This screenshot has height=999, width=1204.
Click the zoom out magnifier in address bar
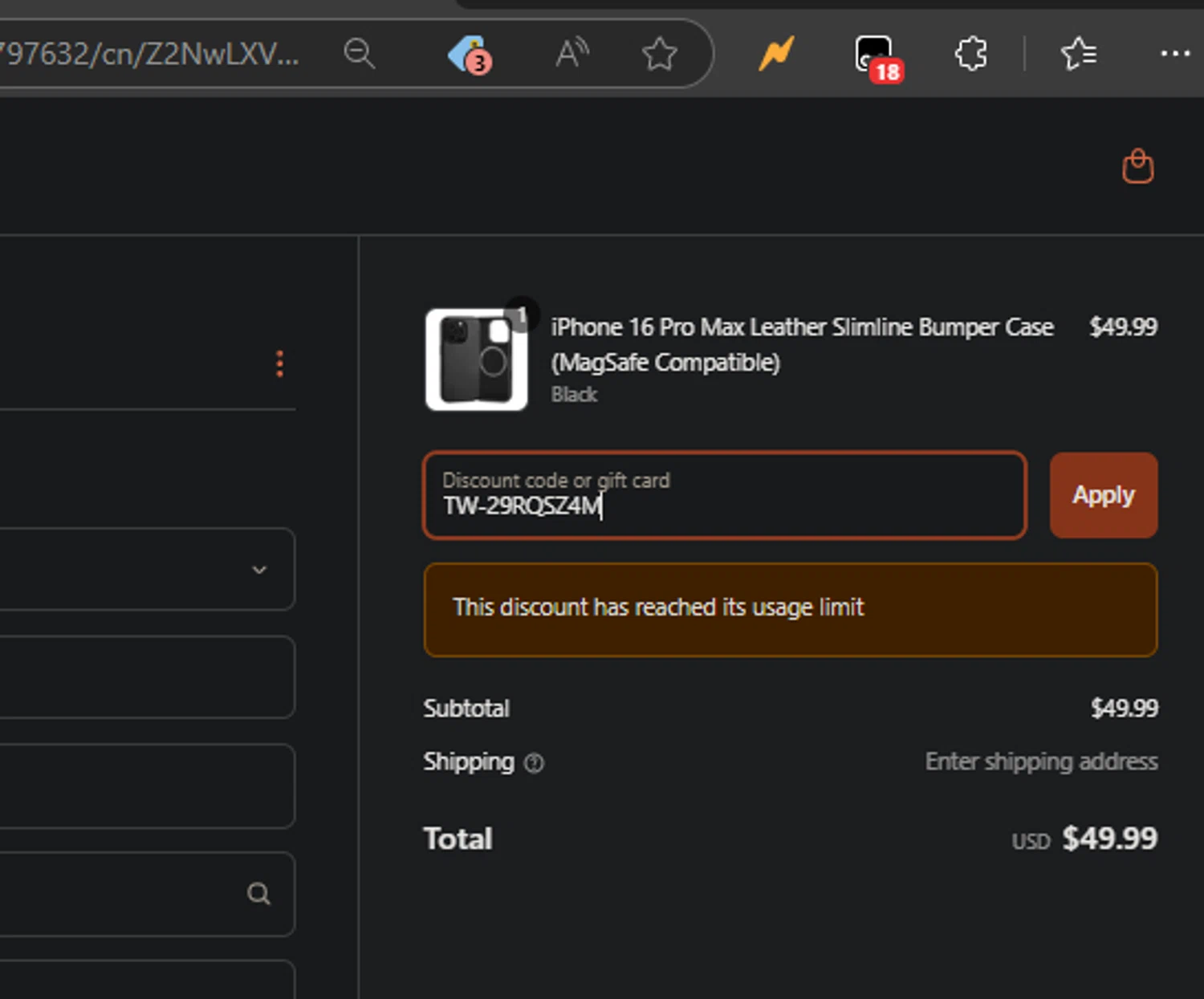coord(359,54)
